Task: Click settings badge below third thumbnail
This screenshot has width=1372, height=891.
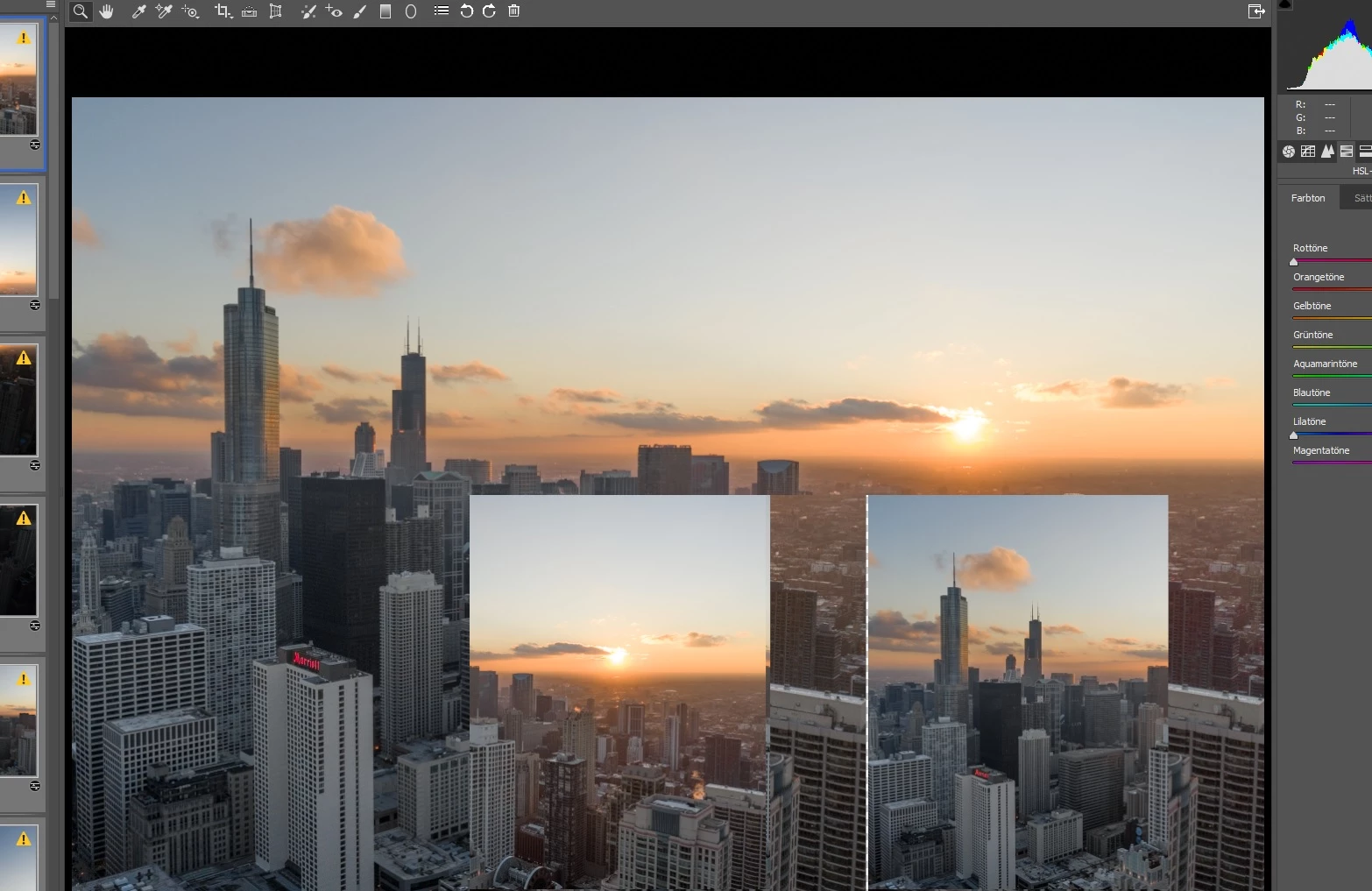Action: [x=35, y=465]
